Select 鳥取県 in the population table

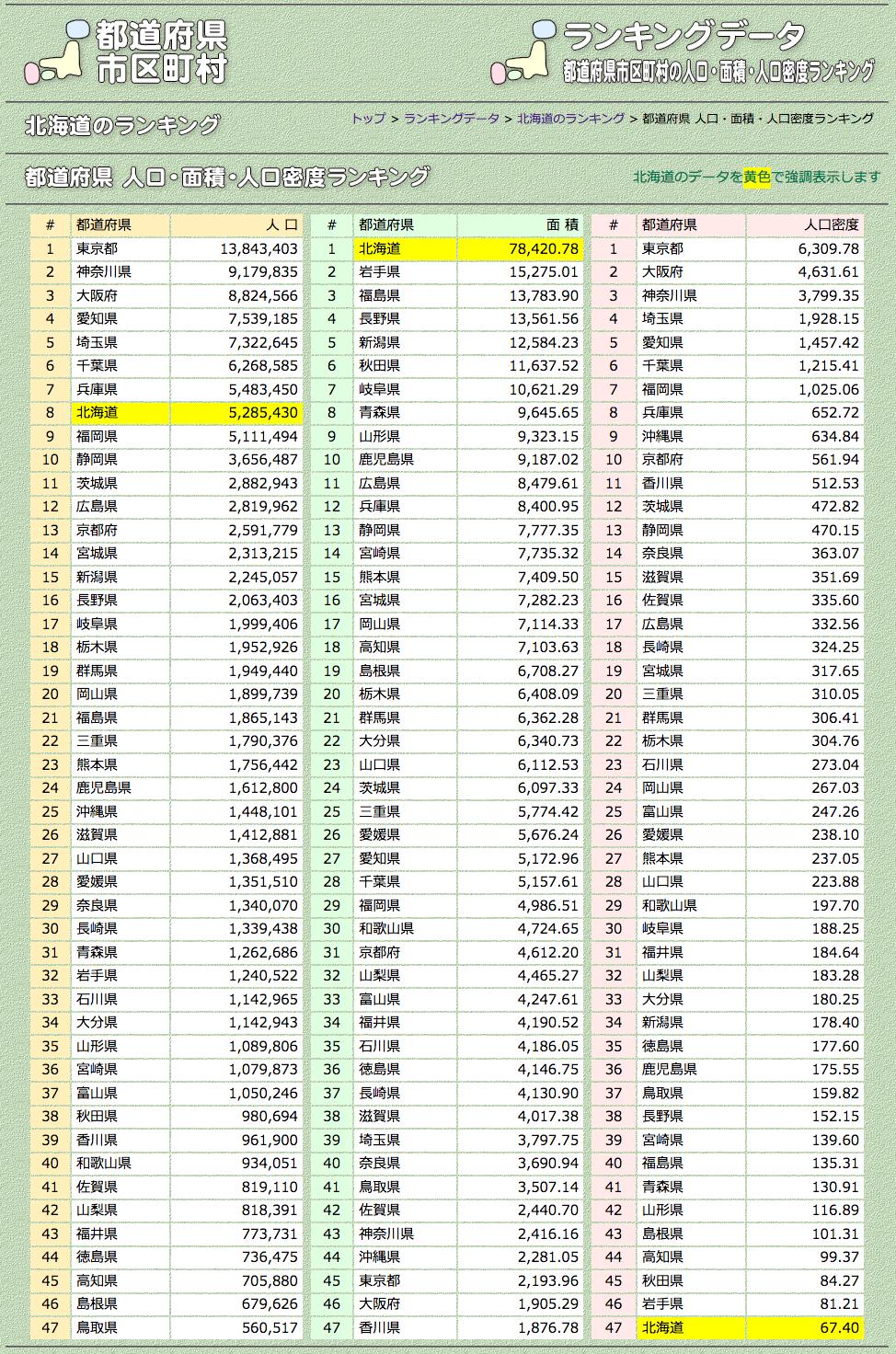(x=97, y=1327)
